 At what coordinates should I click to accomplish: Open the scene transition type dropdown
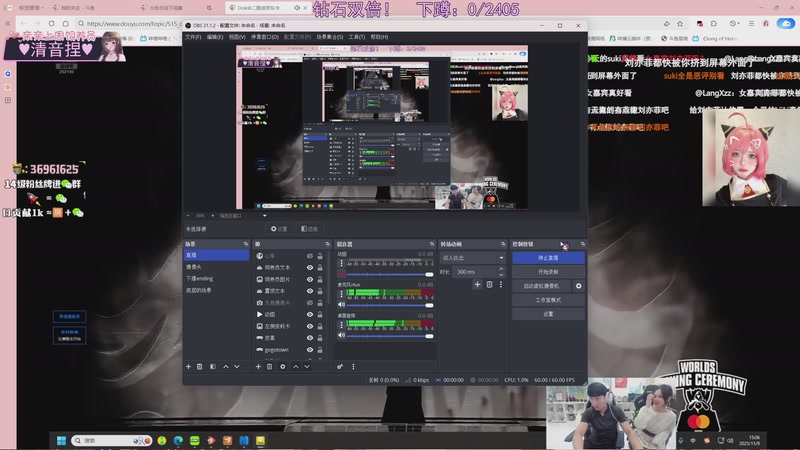coord(472,258)
